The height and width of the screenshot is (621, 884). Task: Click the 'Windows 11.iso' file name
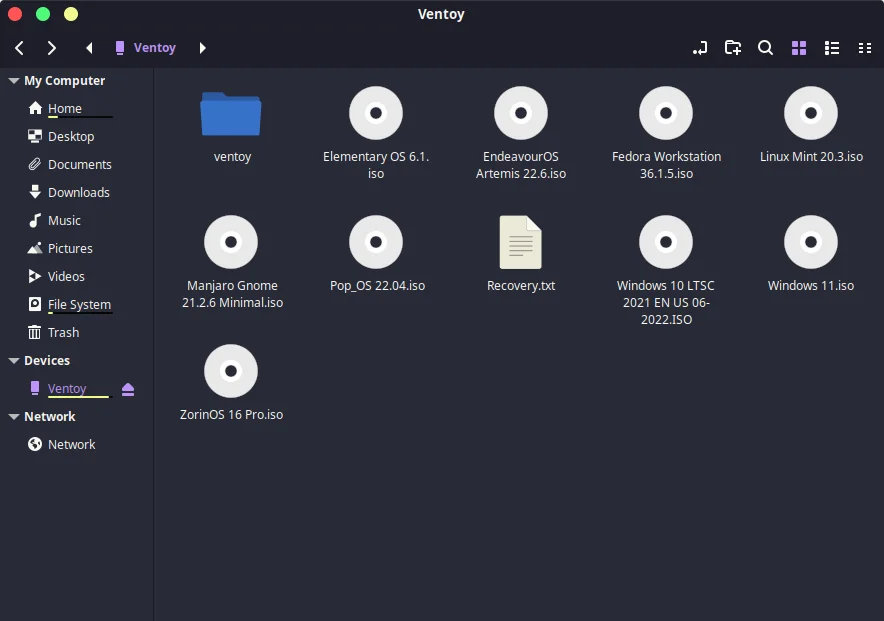[x=811, y=286]
